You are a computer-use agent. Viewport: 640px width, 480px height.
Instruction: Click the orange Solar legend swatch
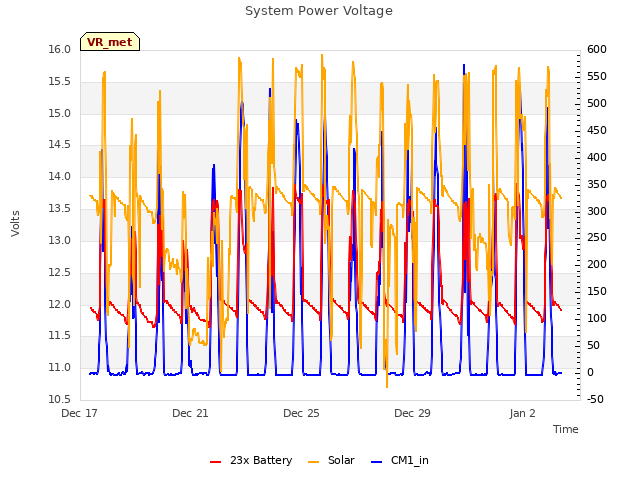[x=313, y=462]
